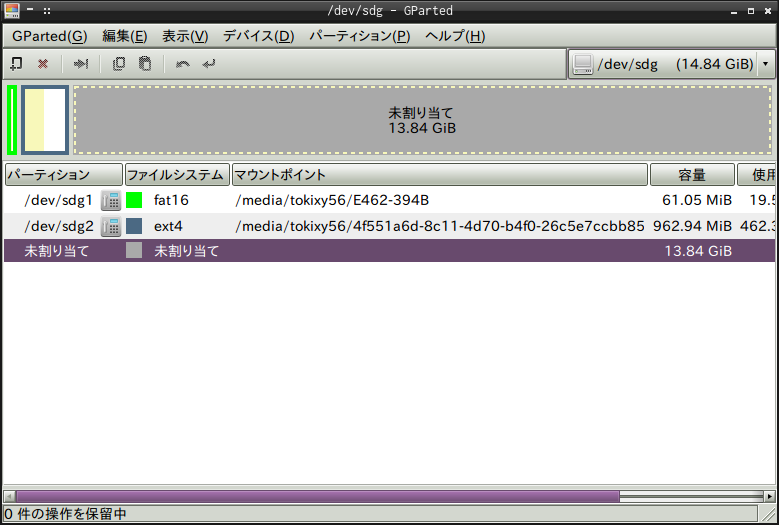Click the Delete partition red X icon

pos(43,64)
